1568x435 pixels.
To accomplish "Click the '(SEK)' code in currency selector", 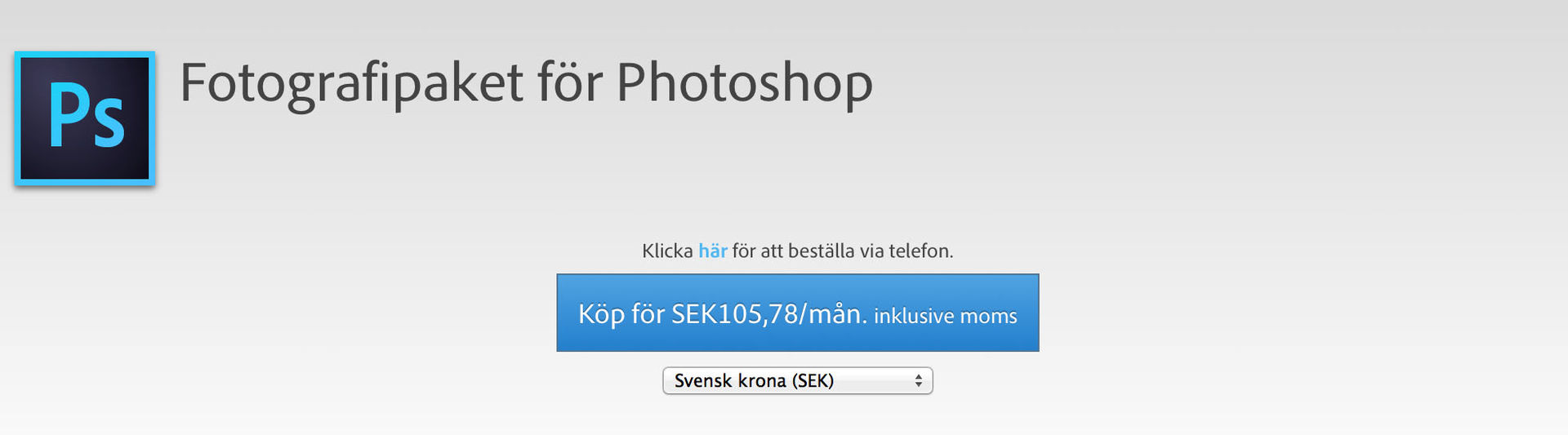I will click(x=813, y=380).
